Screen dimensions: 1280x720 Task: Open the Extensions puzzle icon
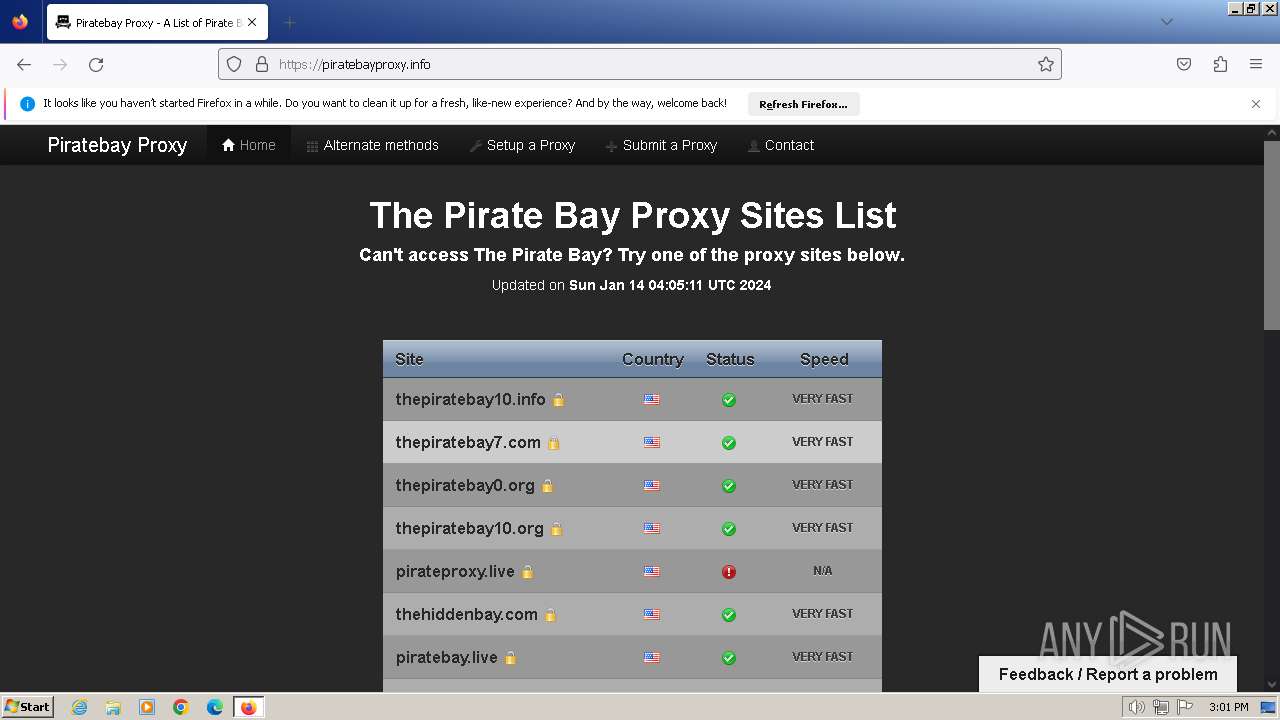1220,64
